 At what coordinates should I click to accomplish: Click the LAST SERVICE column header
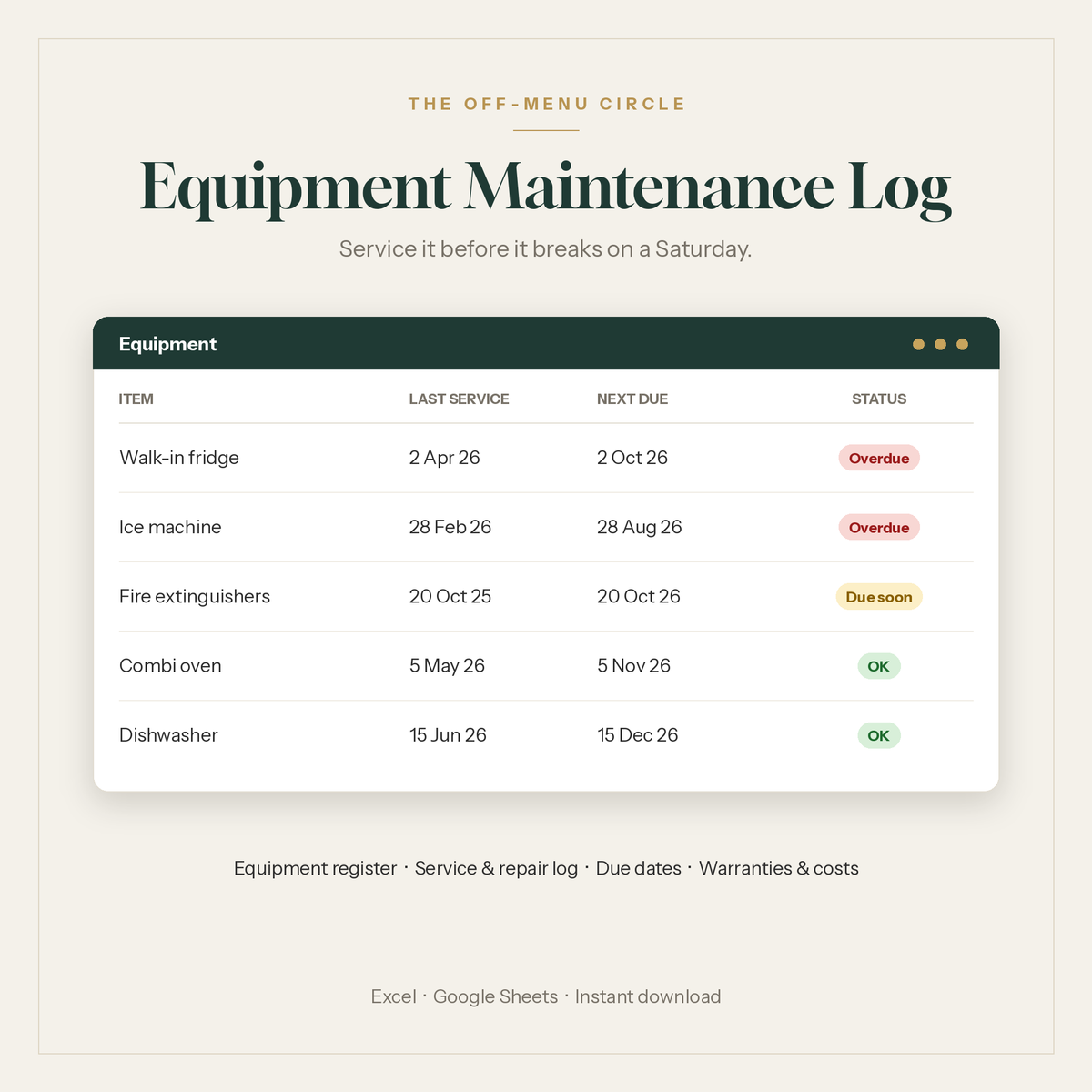click(459, 399)
